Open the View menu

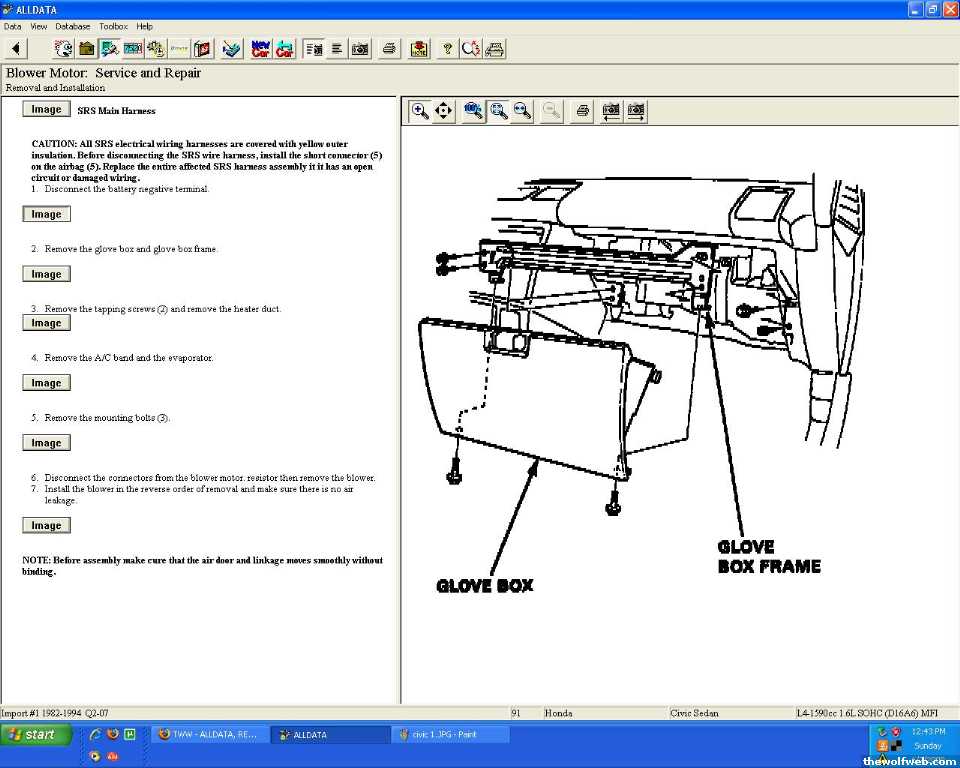point(38,26)
